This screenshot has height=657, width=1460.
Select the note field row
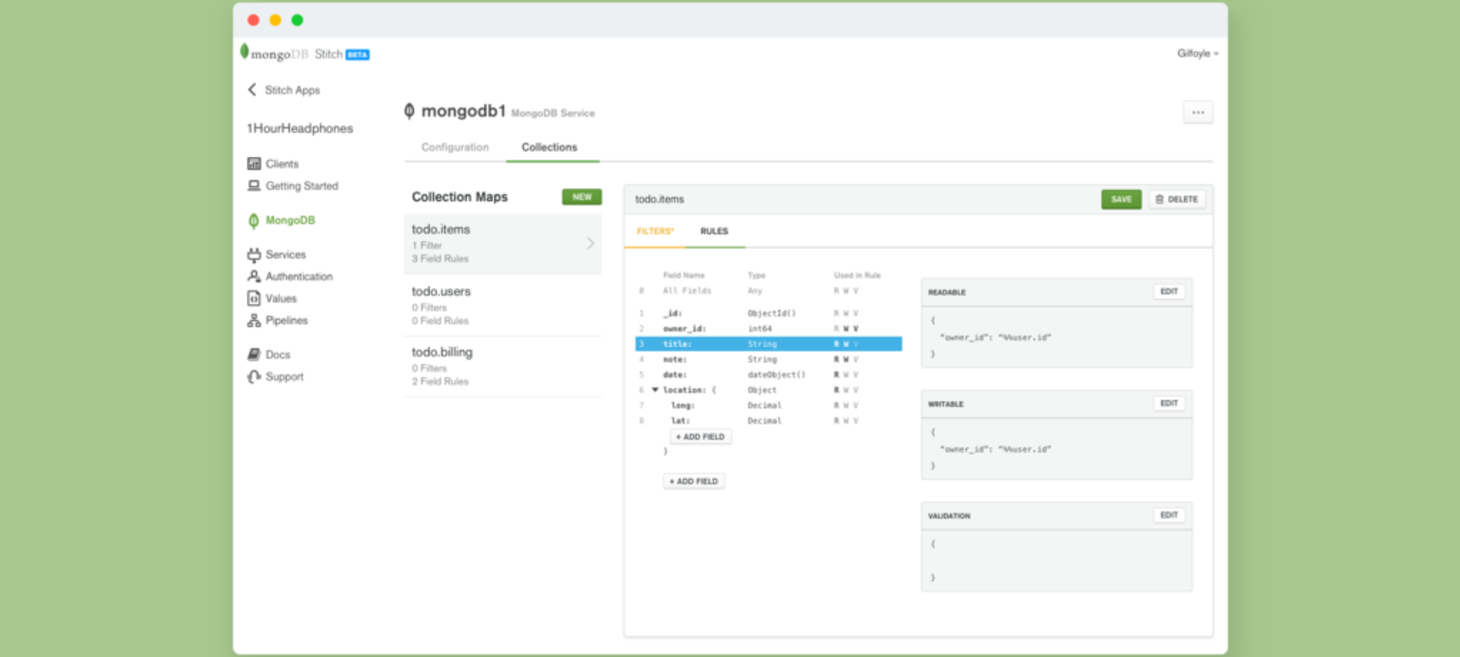769,359
